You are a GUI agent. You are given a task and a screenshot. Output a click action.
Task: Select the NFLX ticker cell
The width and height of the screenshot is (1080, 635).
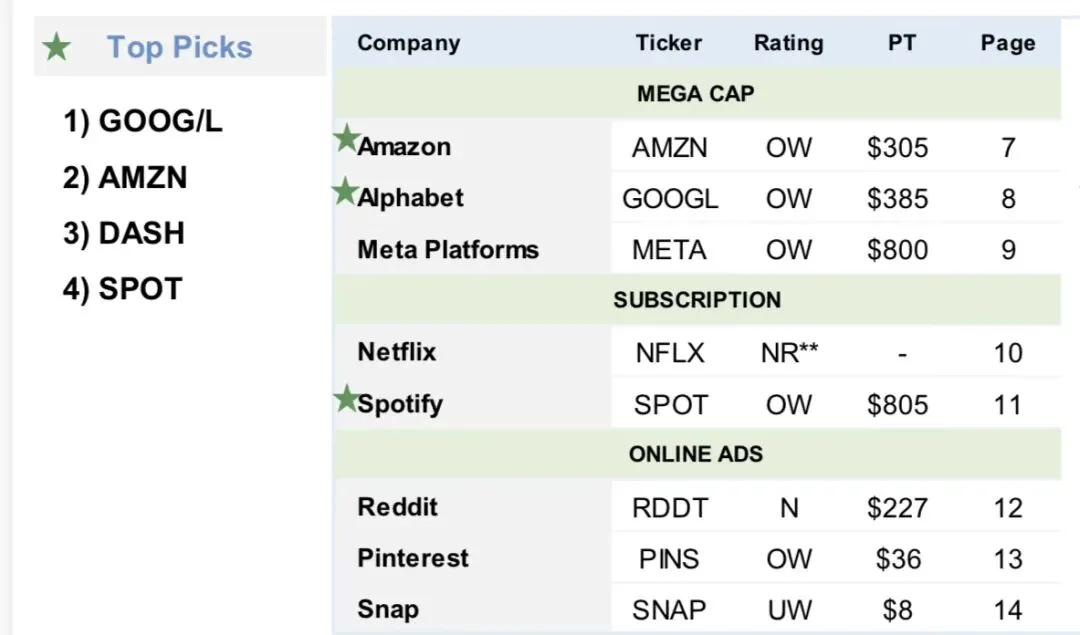click(669, 353)
